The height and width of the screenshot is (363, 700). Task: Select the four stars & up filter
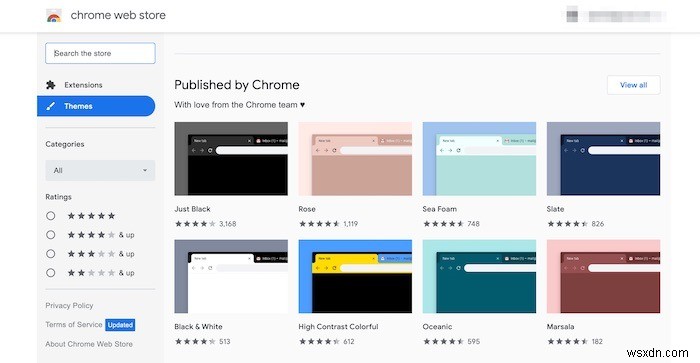click(x=50, y=235)
